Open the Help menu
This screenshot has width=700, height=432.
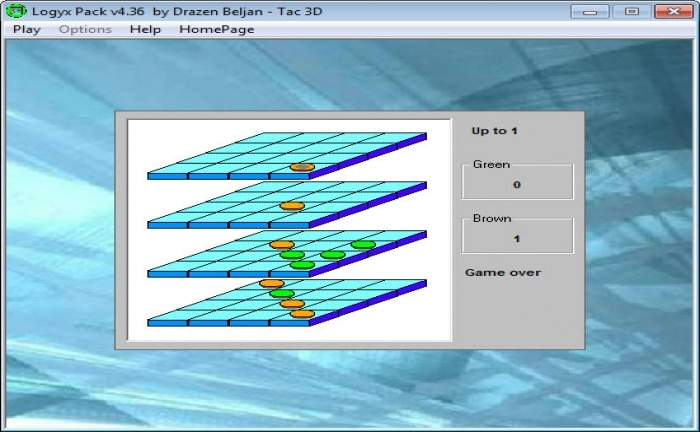pyautogui.click(x=145, y=29)
